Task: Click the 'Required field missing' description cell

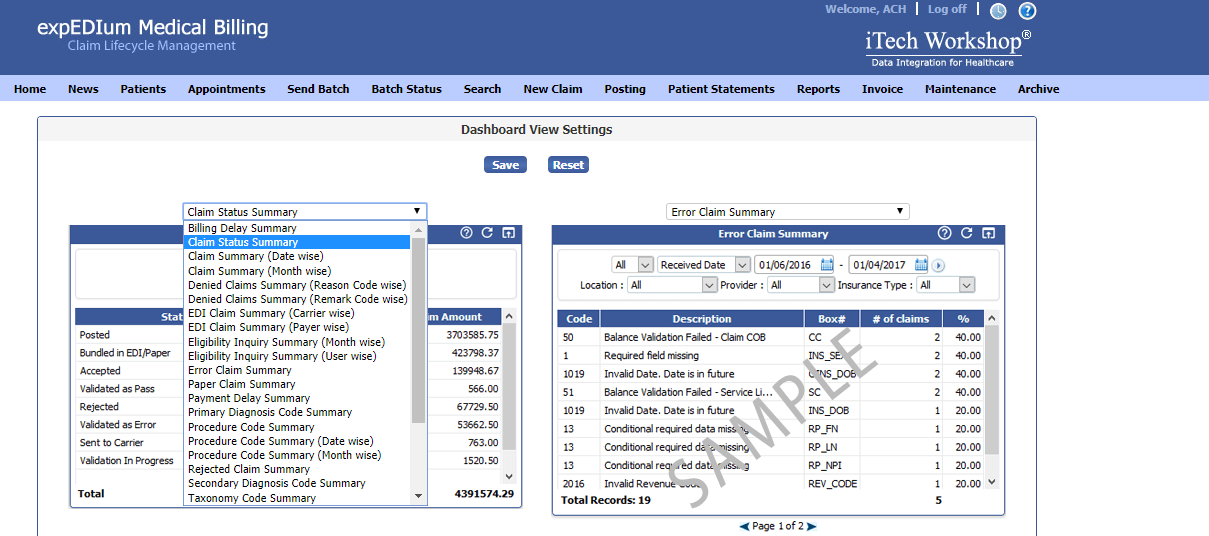Action: (702, 356)
